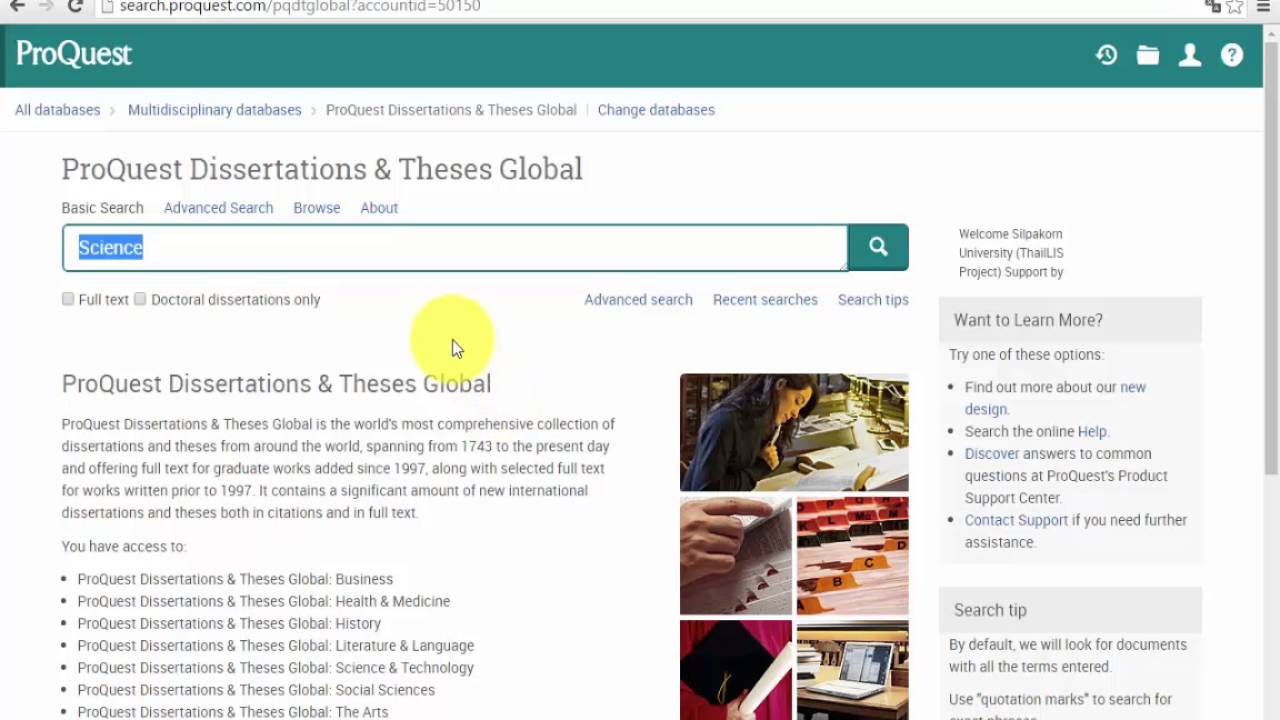Click the 'Science & Technology' list item

tap(276, 667)
